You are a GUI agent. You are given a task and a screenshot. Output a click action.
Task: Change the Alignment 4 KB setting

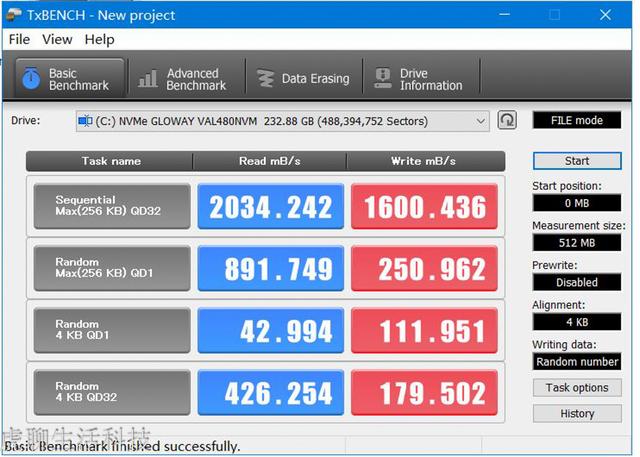coord(577,322)
